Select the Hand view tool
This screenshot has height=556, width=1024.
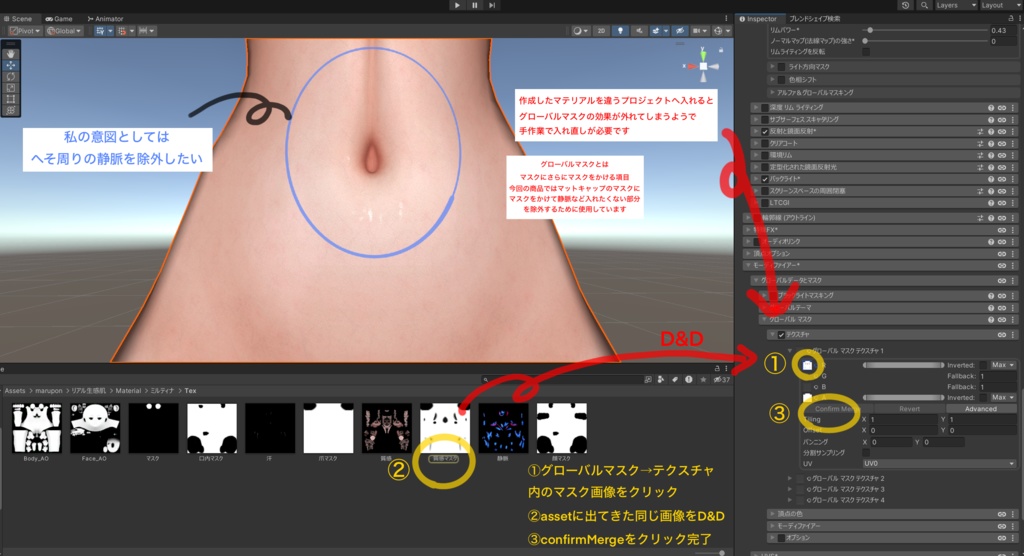[x=10, y=54]
